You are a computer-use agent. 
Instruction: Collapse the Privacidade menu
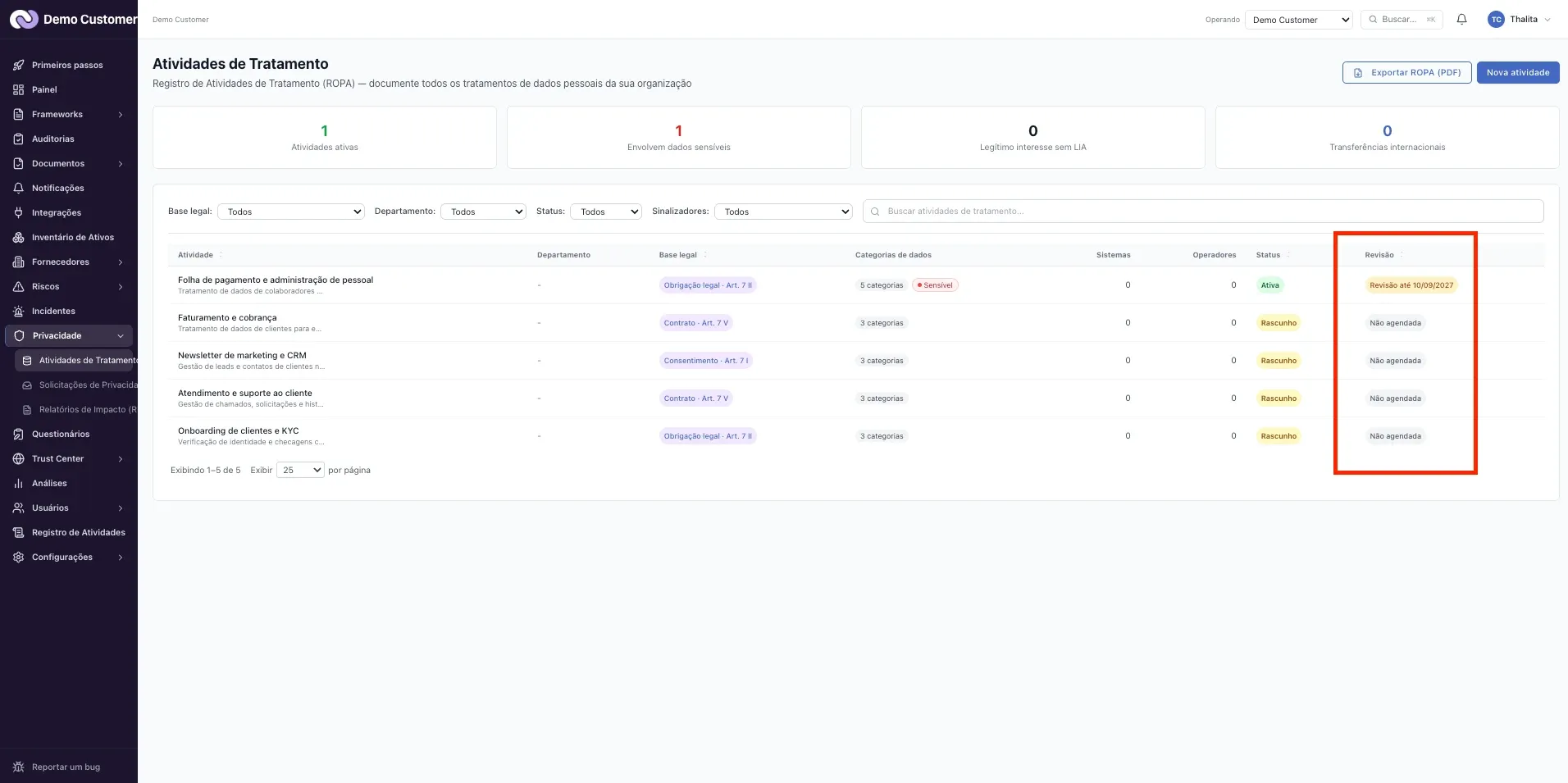tap(69, 335)
